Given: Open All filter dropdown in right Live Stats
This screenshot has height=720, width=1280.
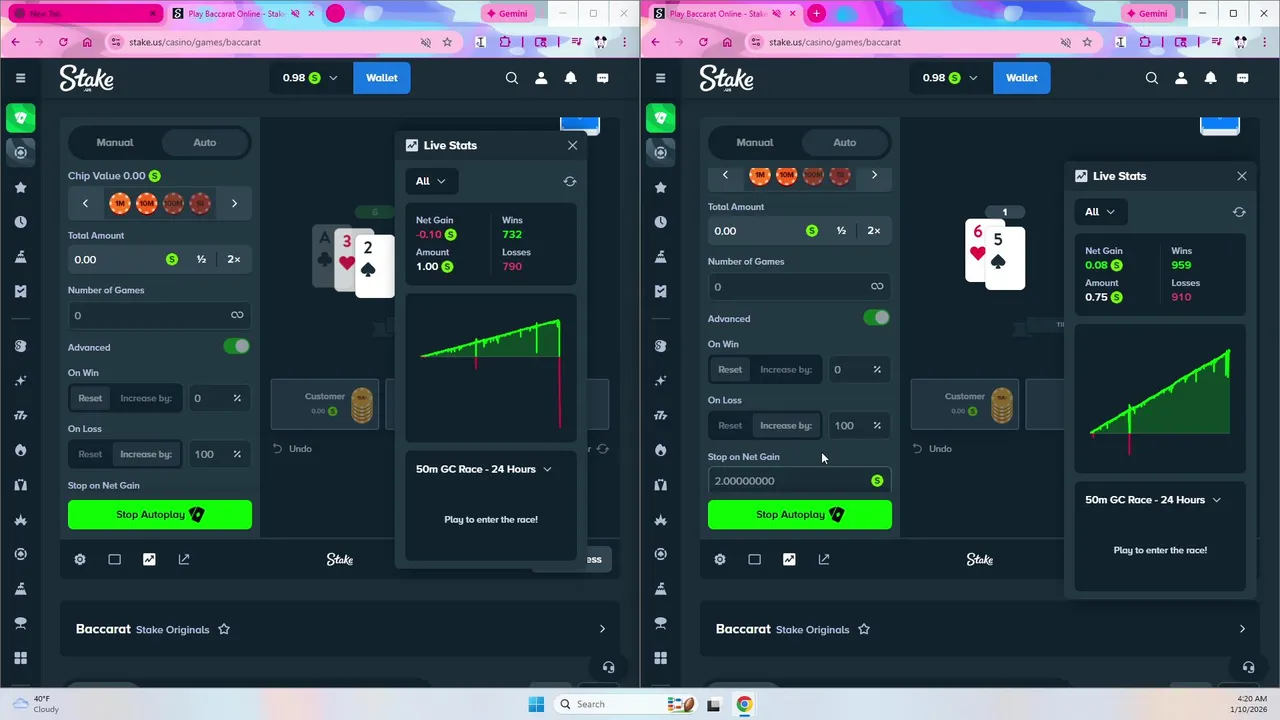Looking at the screenshot, I should click(1100, 212).
